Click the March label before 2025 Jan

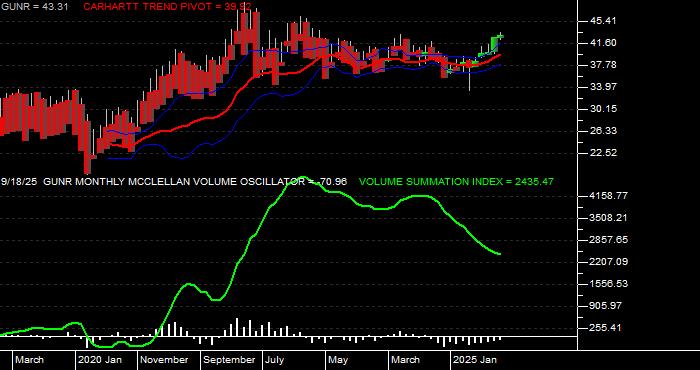point(405,360)
